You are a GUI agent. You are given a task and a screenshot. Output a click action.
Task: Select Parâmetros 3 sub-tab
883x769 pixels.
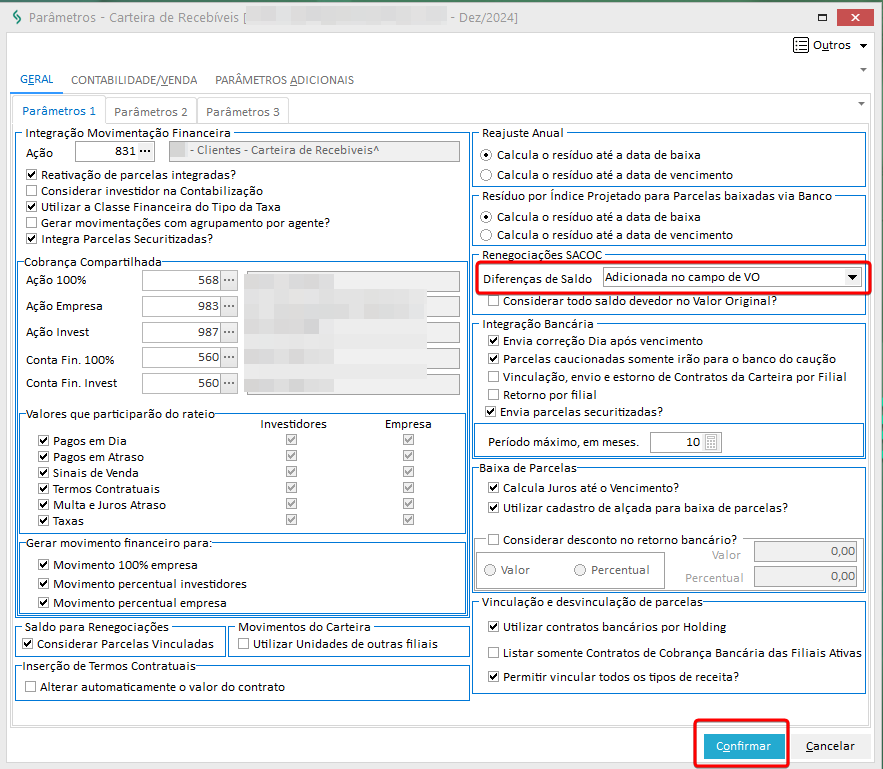point(243,111)
